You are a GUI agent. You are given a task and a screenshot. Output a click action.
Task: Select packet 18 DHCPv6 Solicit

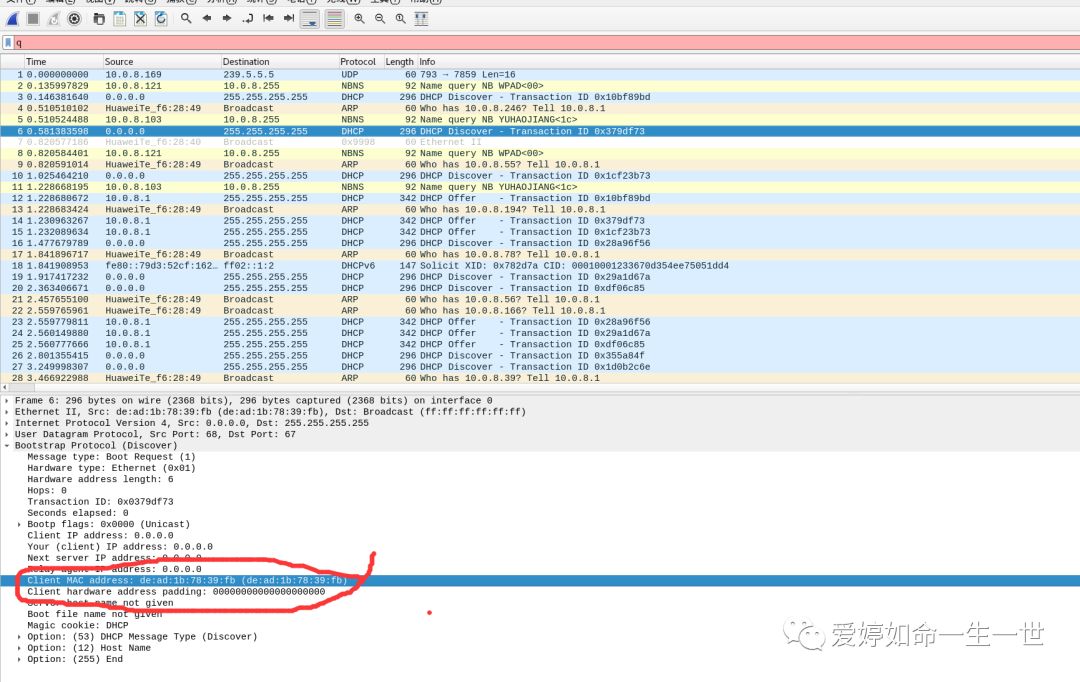540,265
